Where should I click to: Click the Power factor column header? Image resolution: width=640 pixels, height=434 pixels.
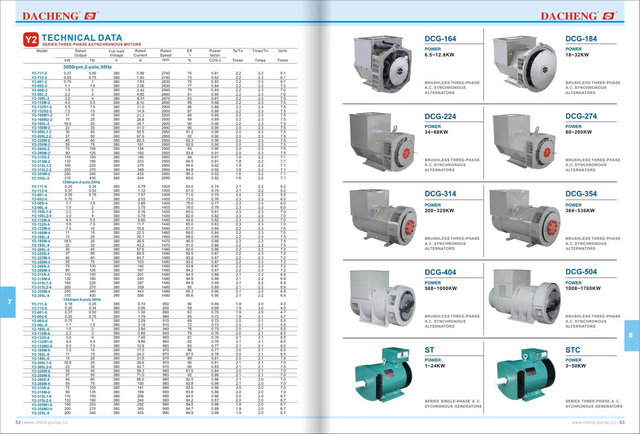point(215,53)
